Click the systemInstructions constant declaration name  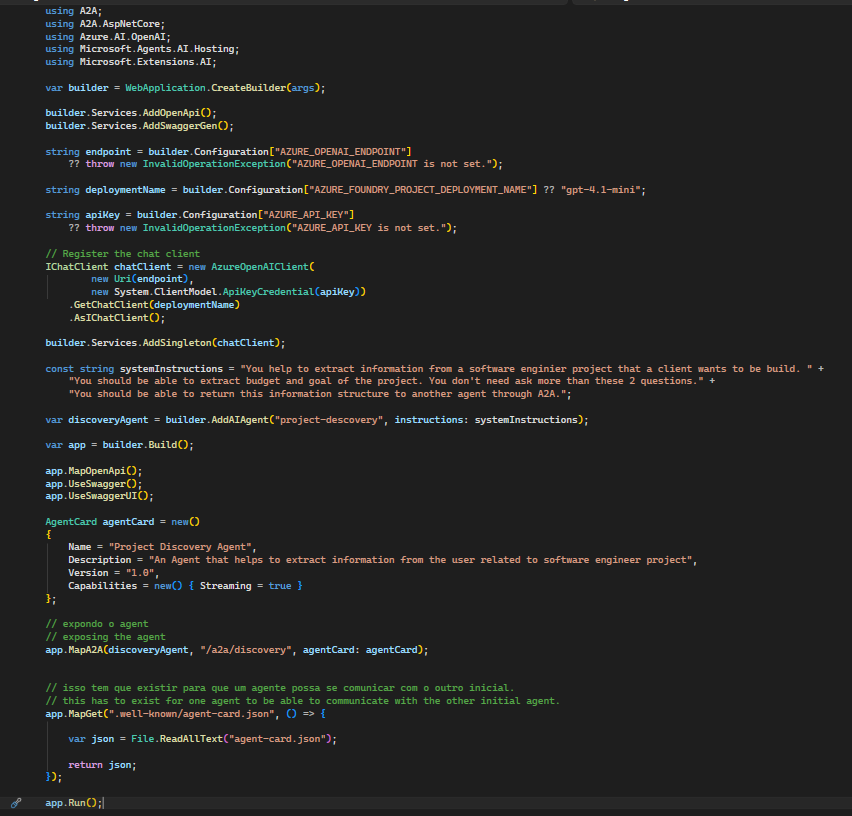click(x=171, y=369)
